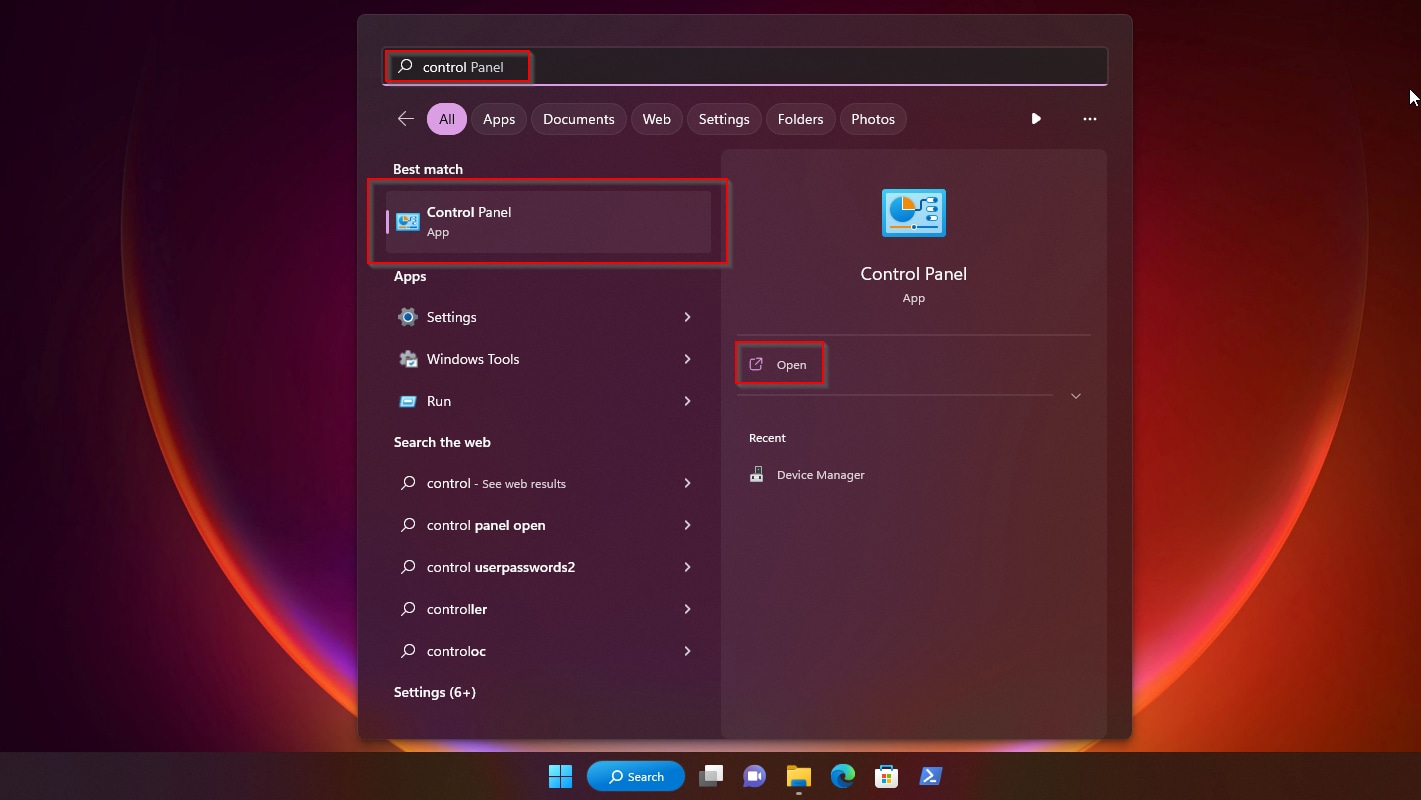Click the magnifier icon in the search box
This screenshot has width=1421, height=800.
pyautogui.click(x=405, y=67)
